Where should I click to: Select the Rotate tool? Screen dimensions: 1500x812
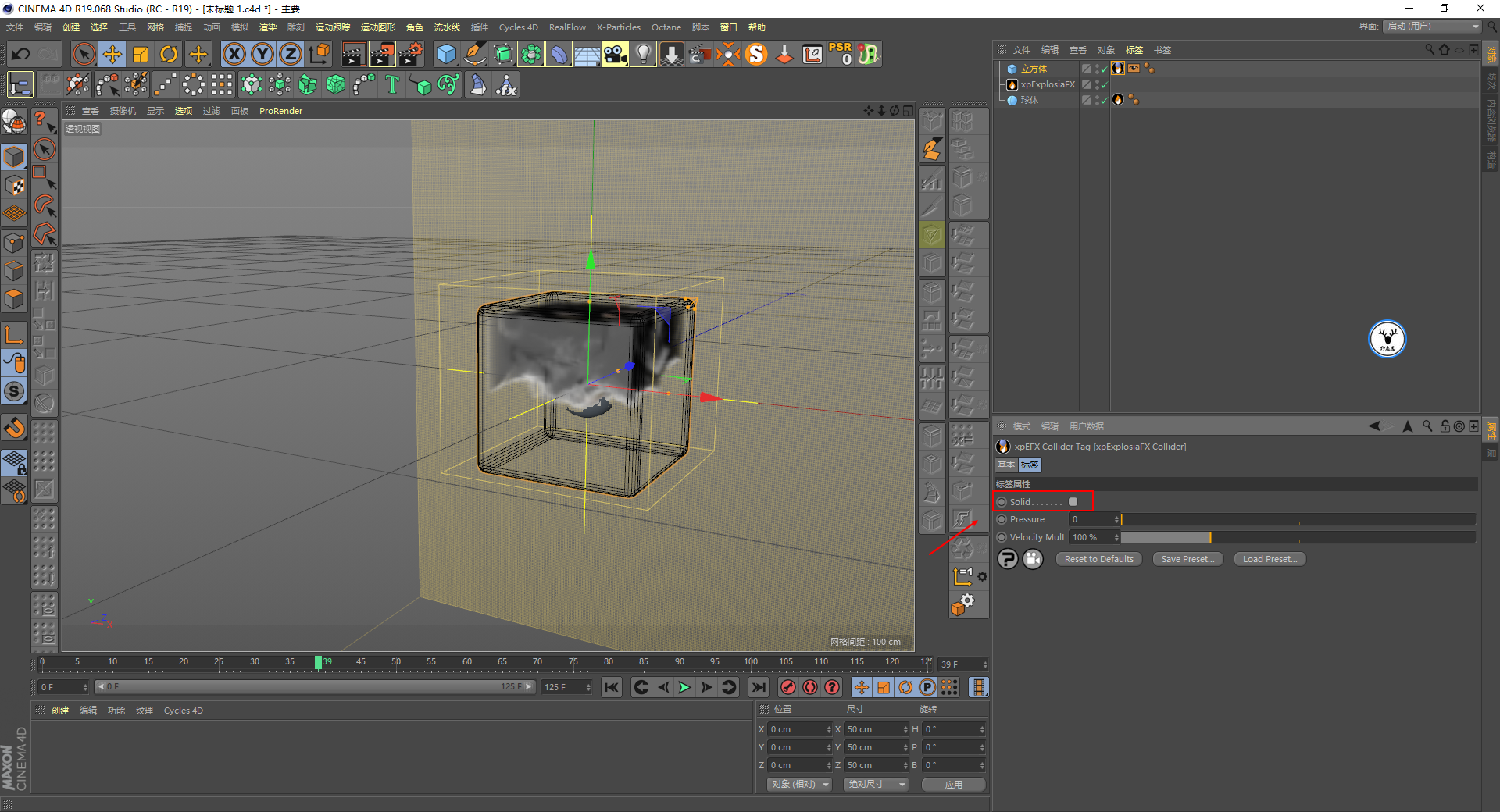point(169,54)
